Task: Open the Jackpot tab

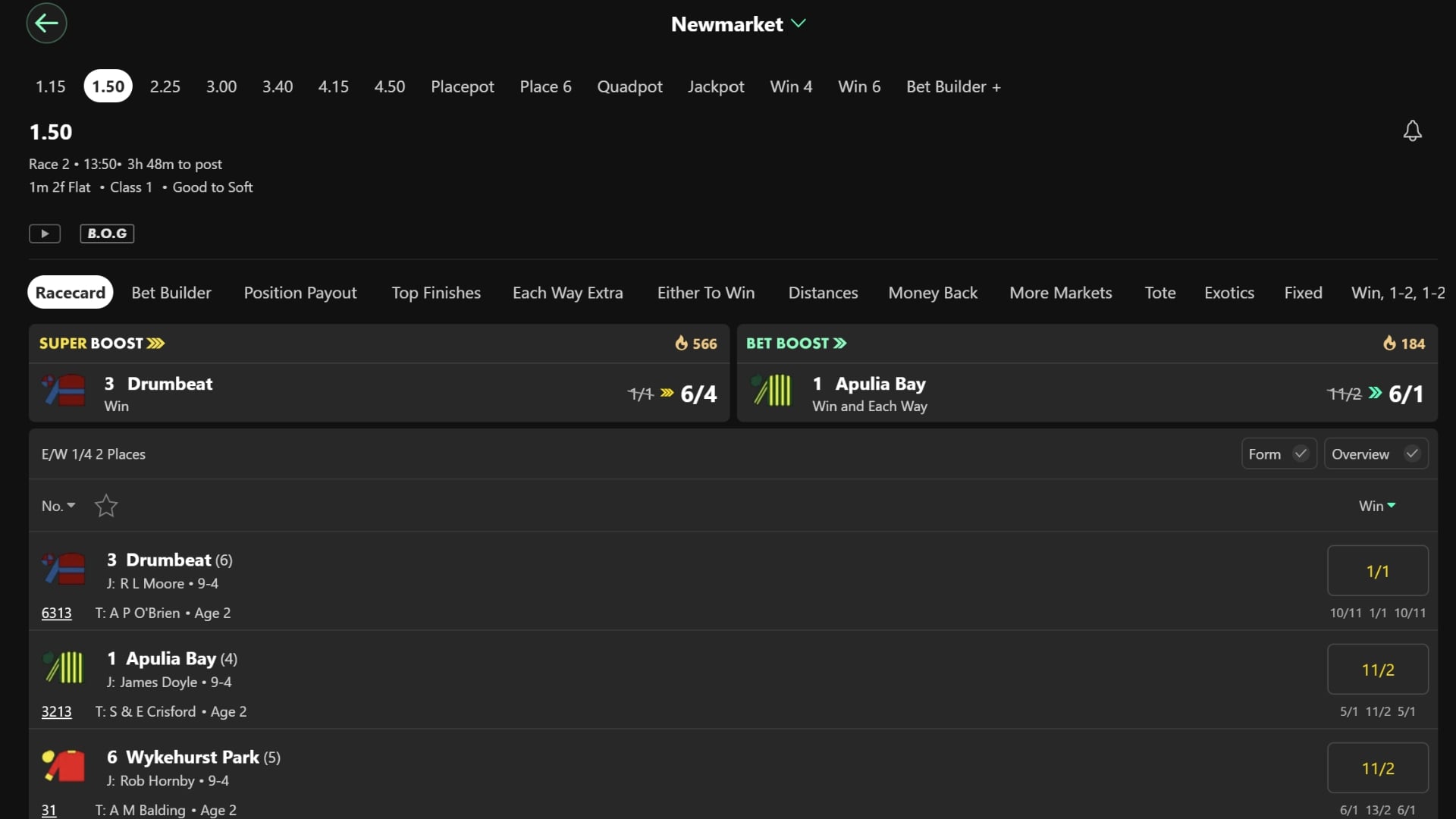Action: click(x=716, y=86)
